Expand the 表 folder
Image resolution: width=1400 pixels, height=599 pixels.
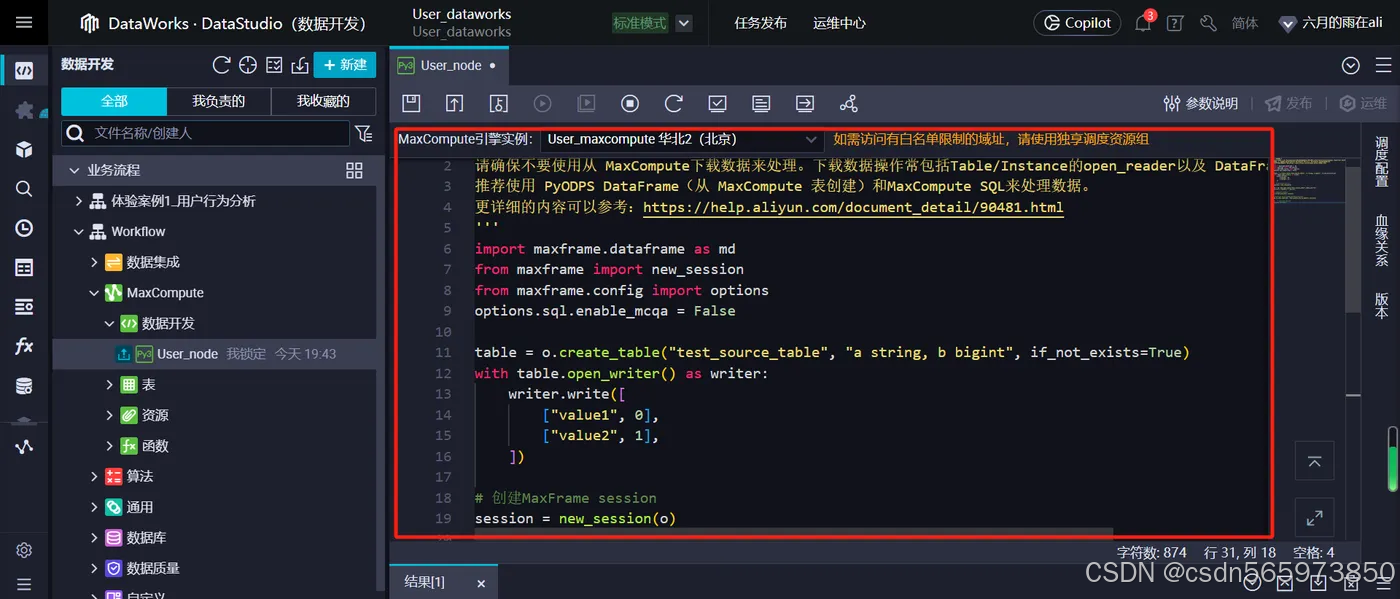pos(110,385)
